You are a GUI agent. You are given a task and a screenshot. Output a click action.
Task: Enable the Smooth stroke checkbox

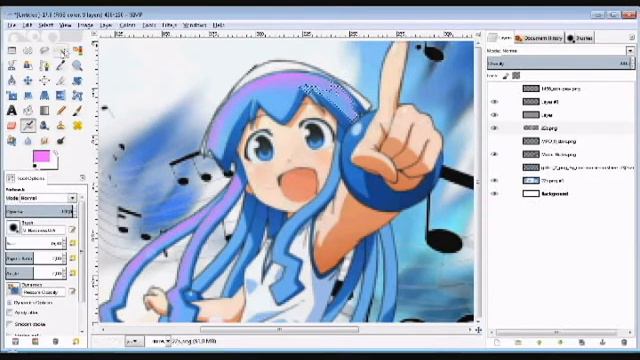point(9,324)
